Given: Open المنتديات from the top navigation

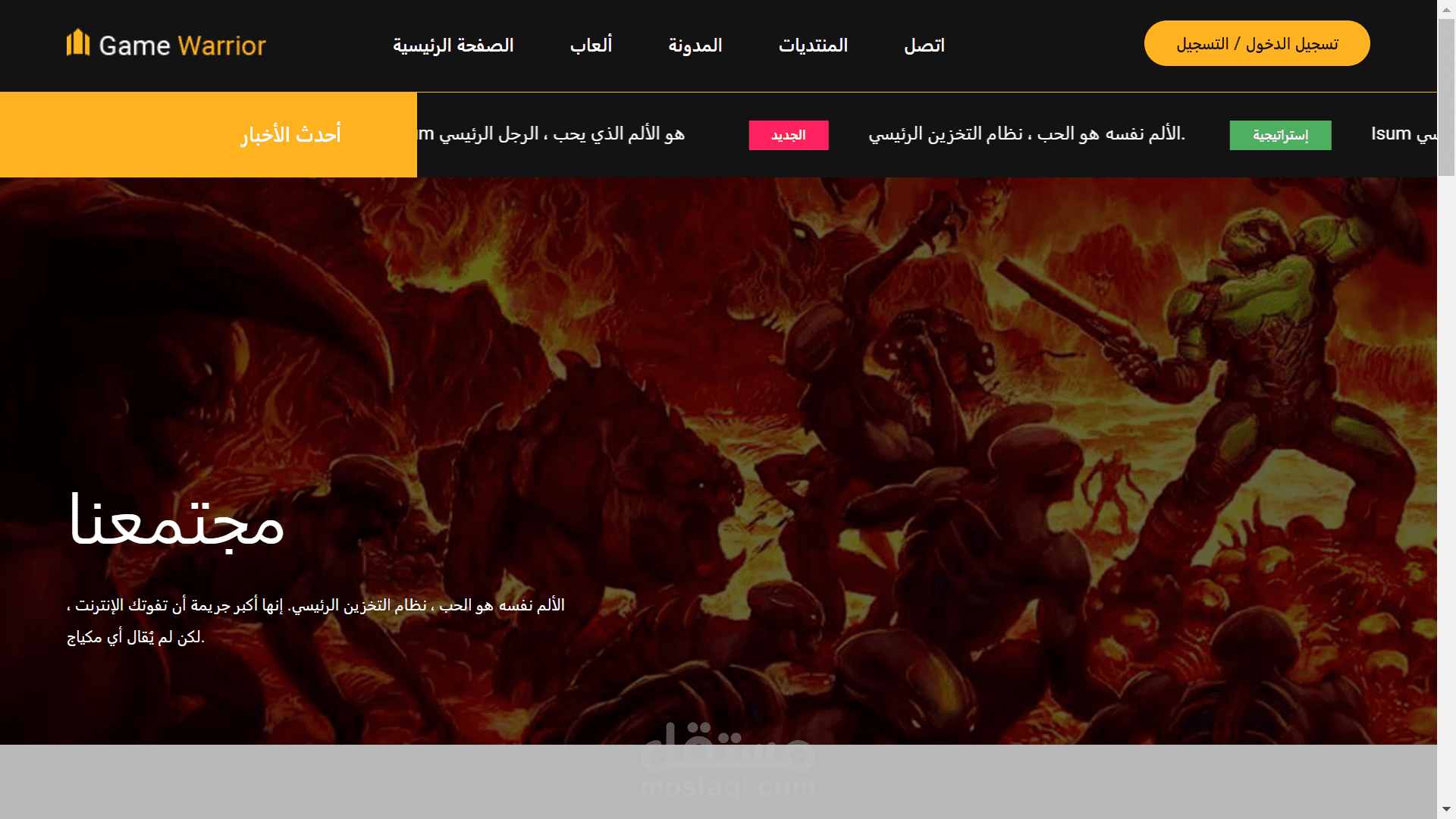Looking at the screenshot, I should (813, 45).
